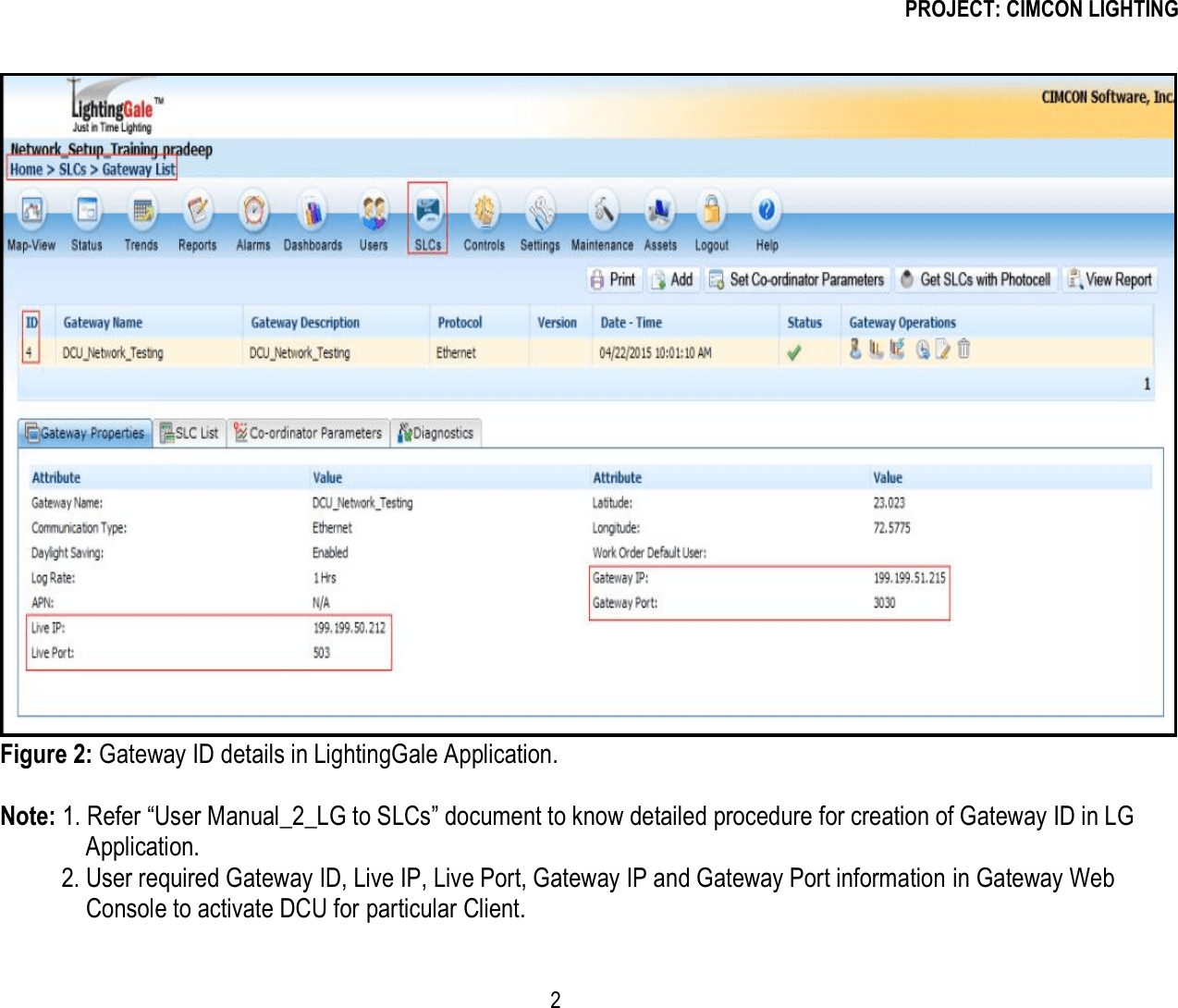The height and width of the screenshot is (1008, 1178).
Task: Click the books icon in Gateway Operations
Action: click(x=875, y=350)
